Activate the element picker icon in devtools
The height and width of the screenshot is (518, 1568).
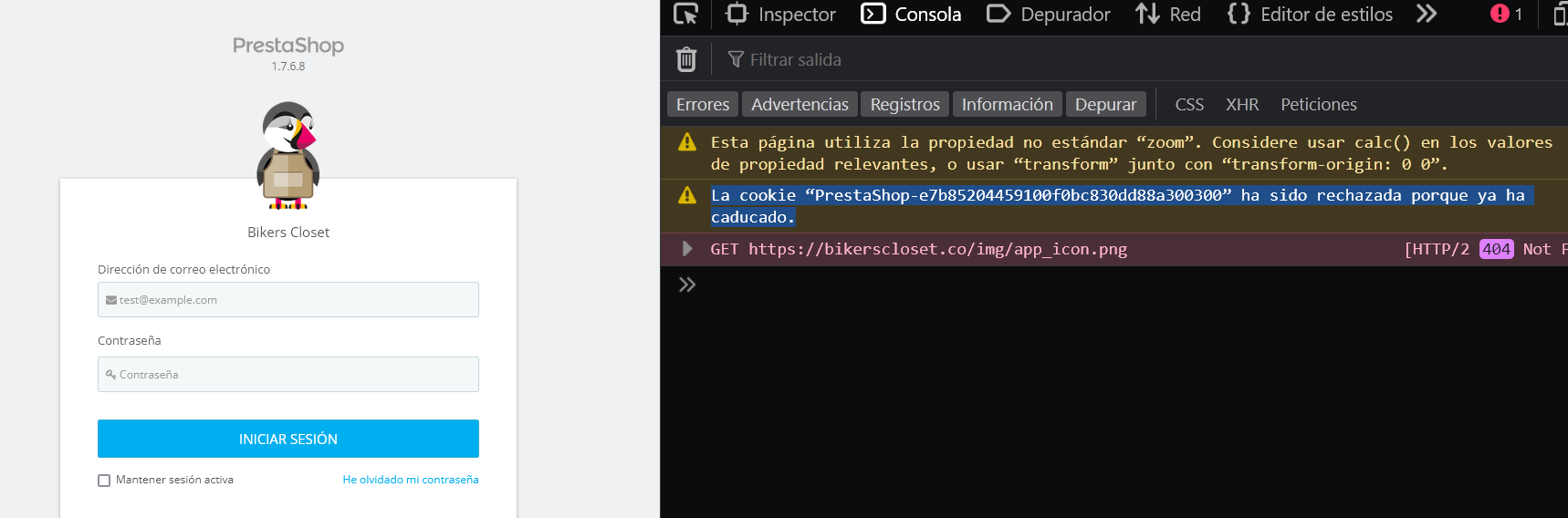coord(685,14)
